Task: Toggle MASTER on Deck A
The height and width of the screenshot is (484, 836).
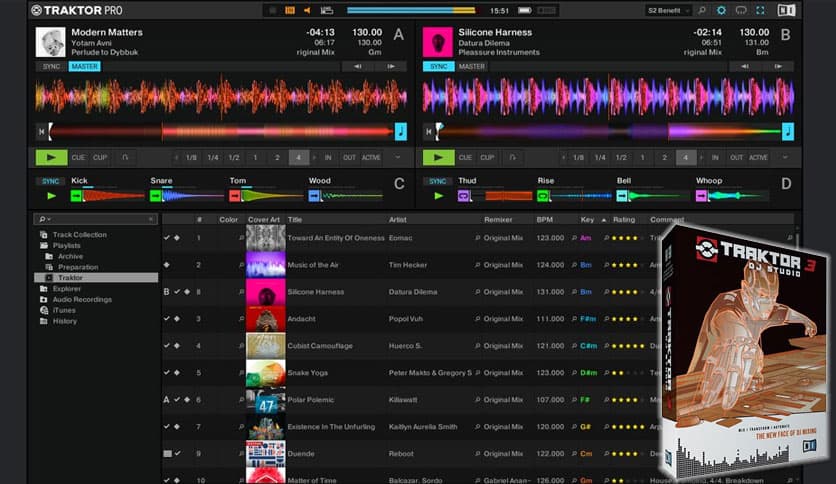Action: coord(84,67)
